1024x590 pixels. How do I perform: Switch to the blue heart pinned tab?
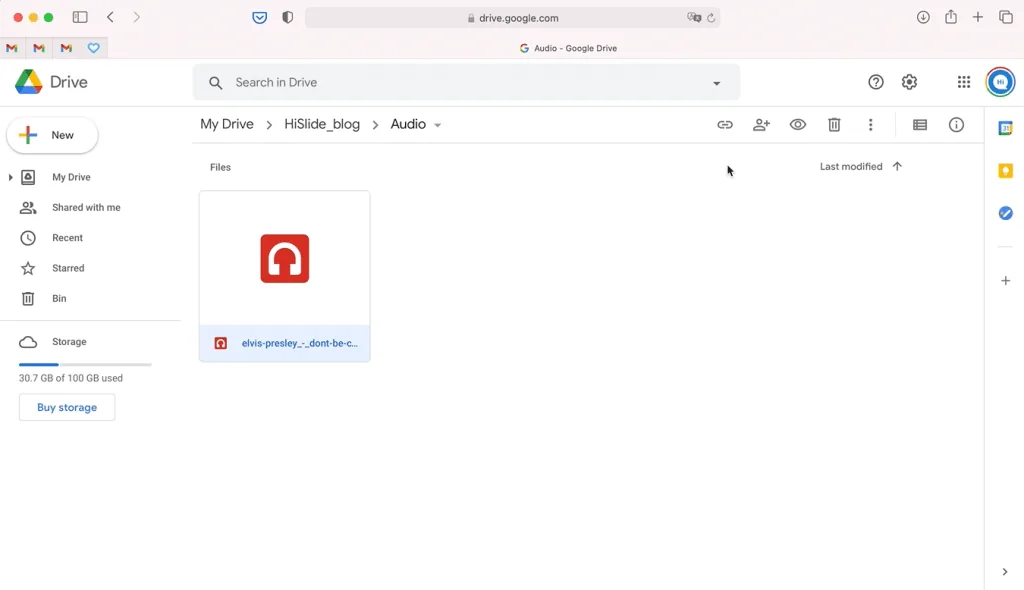point(93,48)
